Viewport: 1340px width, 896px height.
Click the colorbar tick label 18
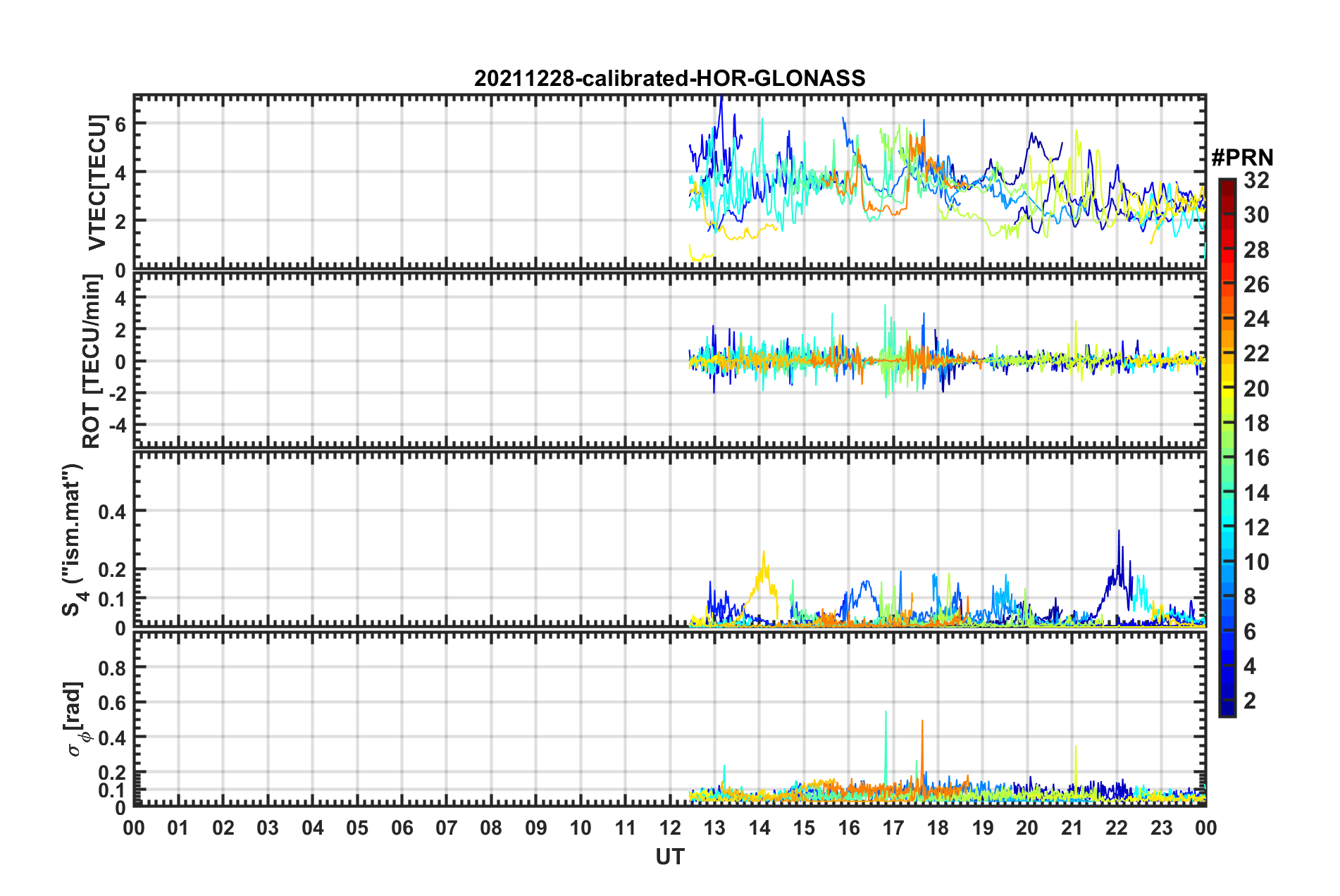(x=1256, y=423)
